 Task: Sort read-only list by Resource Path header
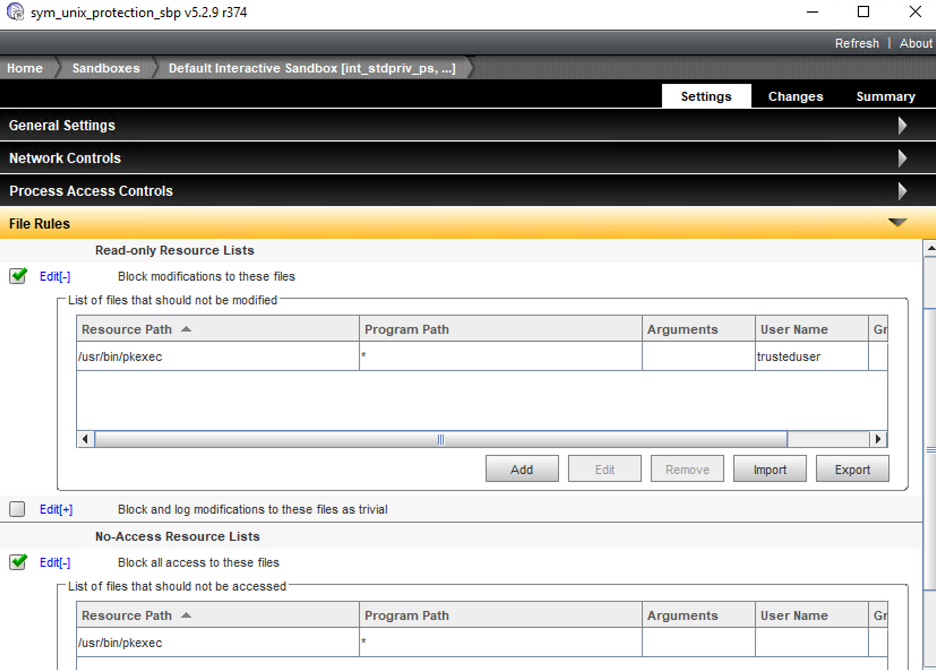pos(218,329)
